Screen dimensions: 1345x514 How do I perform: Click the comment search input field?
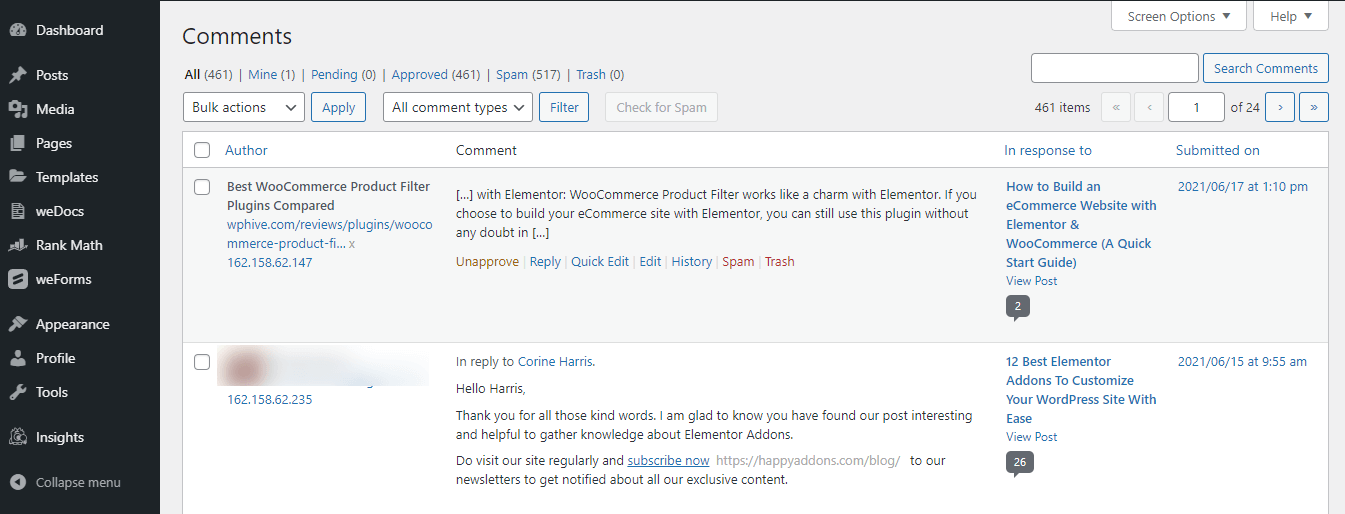tap(1114, 68)
